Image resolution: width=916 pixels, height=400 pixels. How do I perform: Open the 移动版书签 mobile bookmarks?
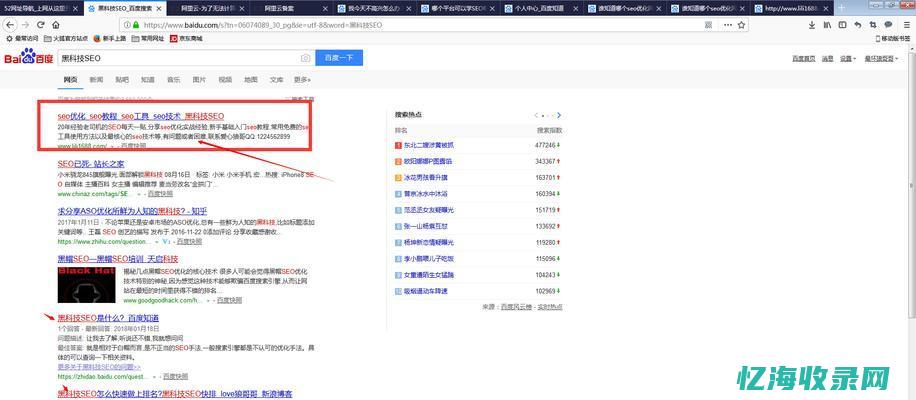pyautogui.click(x=894, y=39)
